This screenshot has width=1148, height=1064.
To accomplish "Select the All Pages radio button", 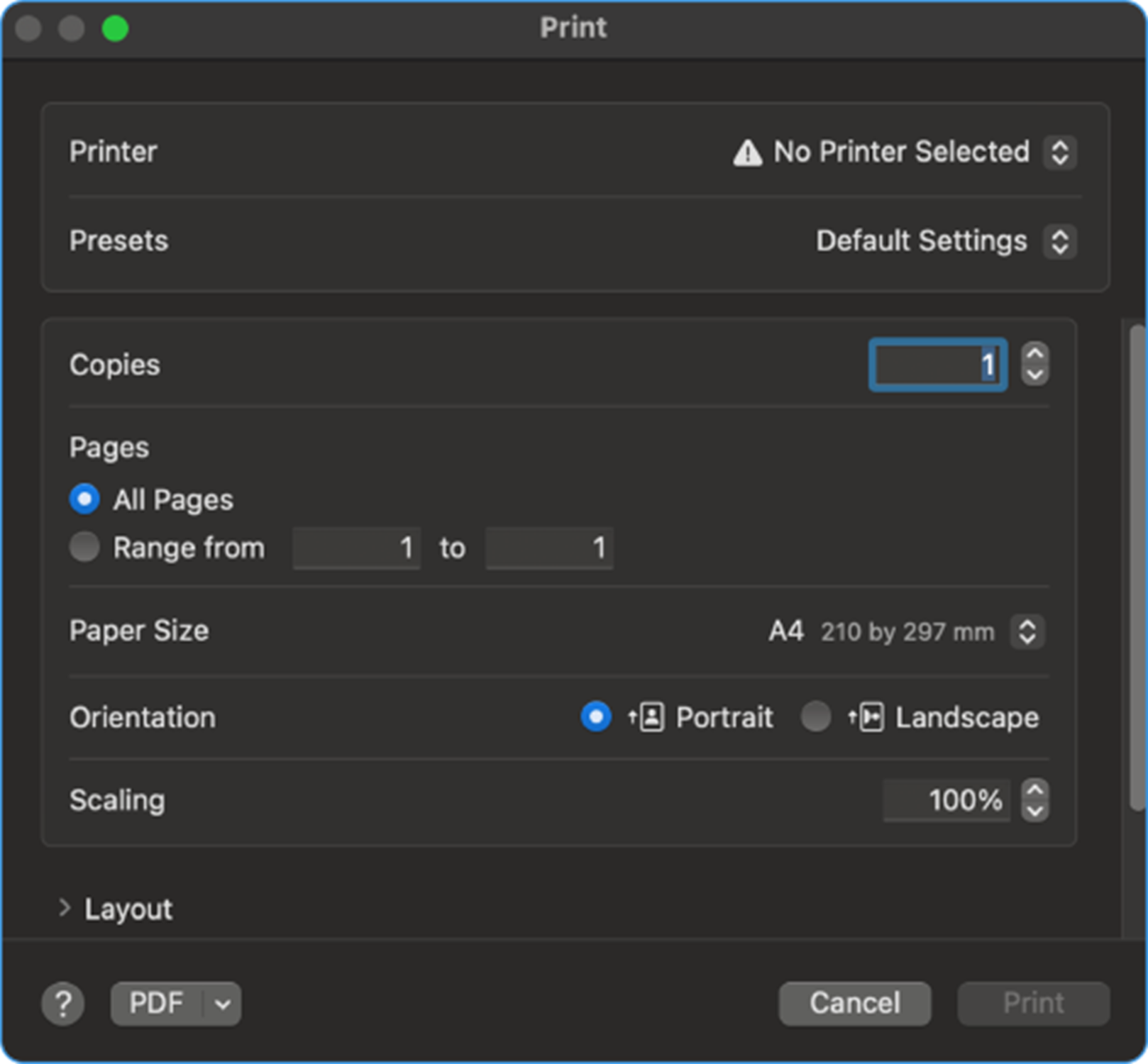I will coord(84,499).
